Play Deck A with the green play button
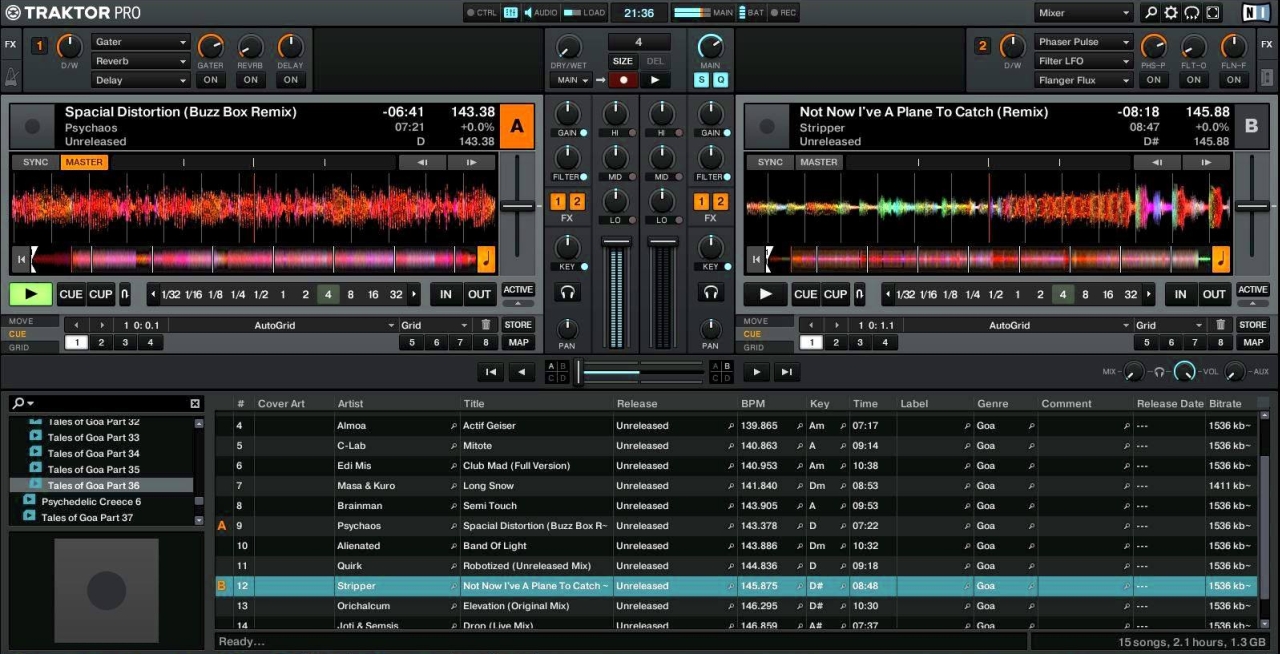The width and height of the screenshot is (1280, 654). click(x=31, y=294)
